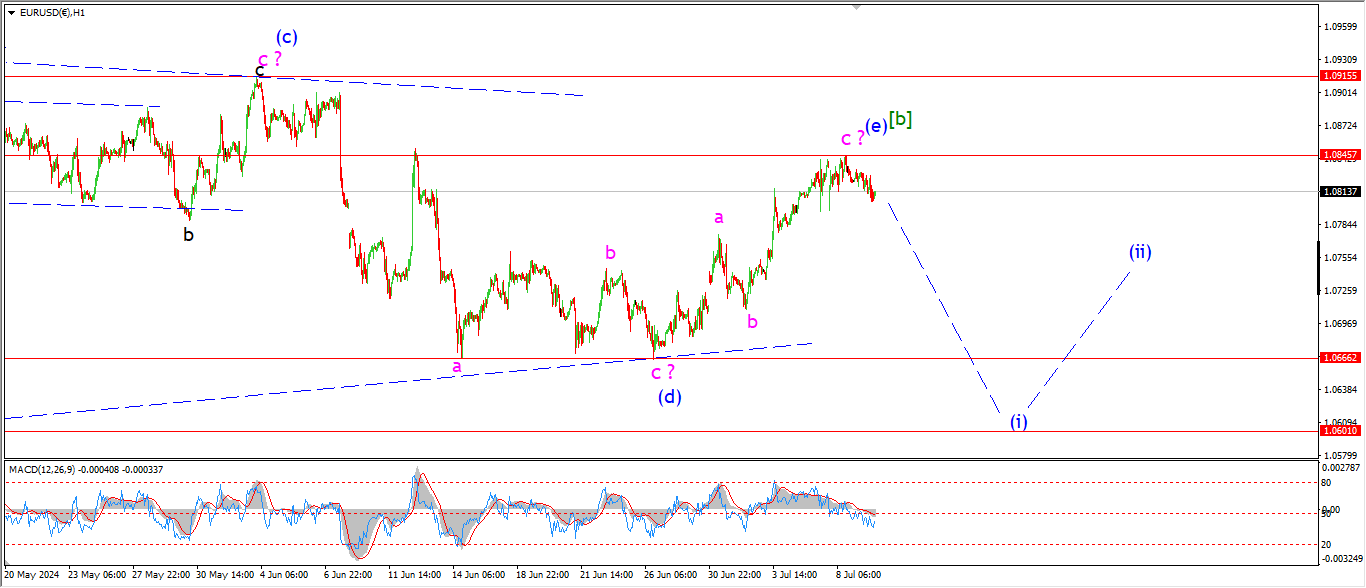Viewport: 1366px width, 588px height.
Task: Select the blue (i) wave label
Action: (1018, 421)
